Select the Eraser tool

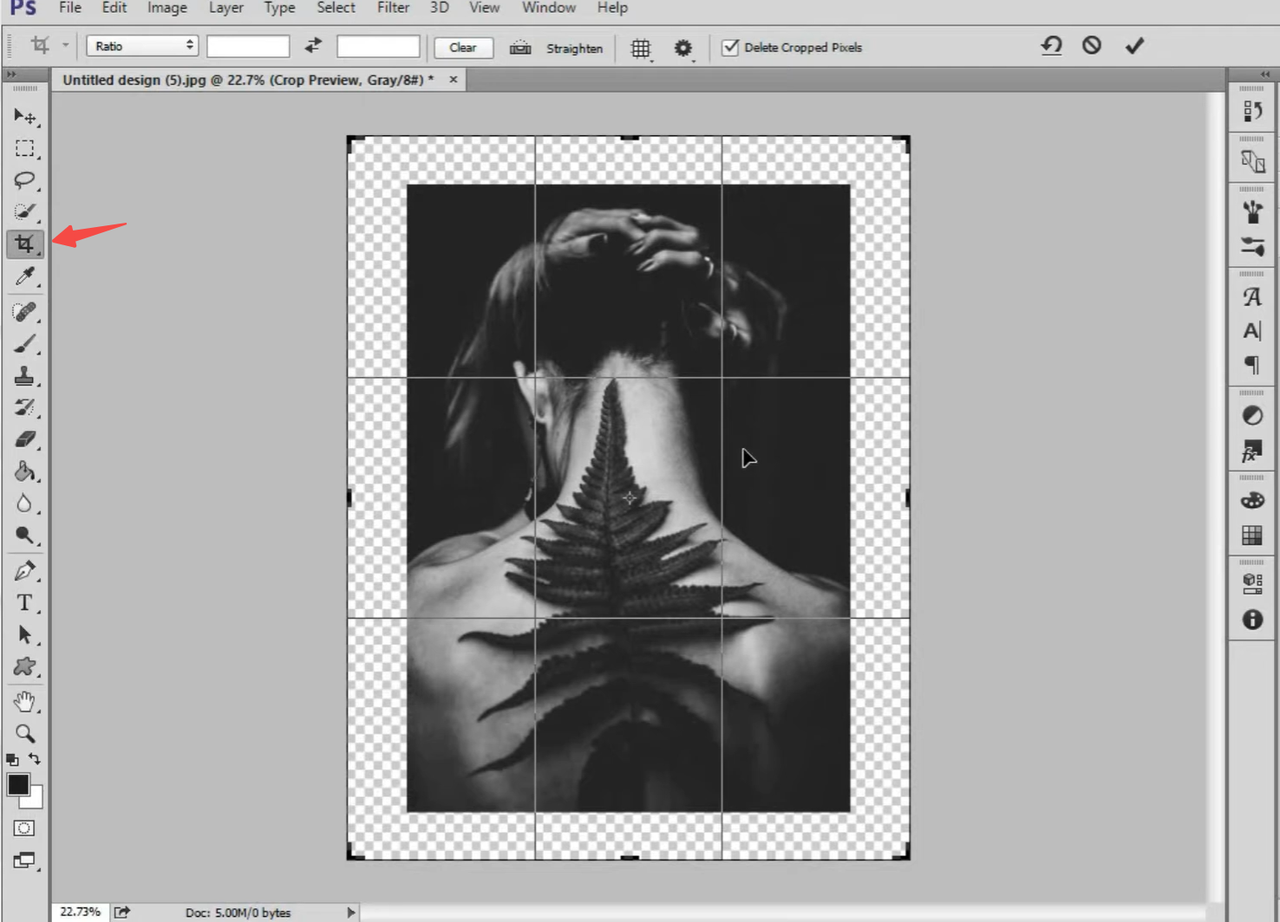[25, 439]
